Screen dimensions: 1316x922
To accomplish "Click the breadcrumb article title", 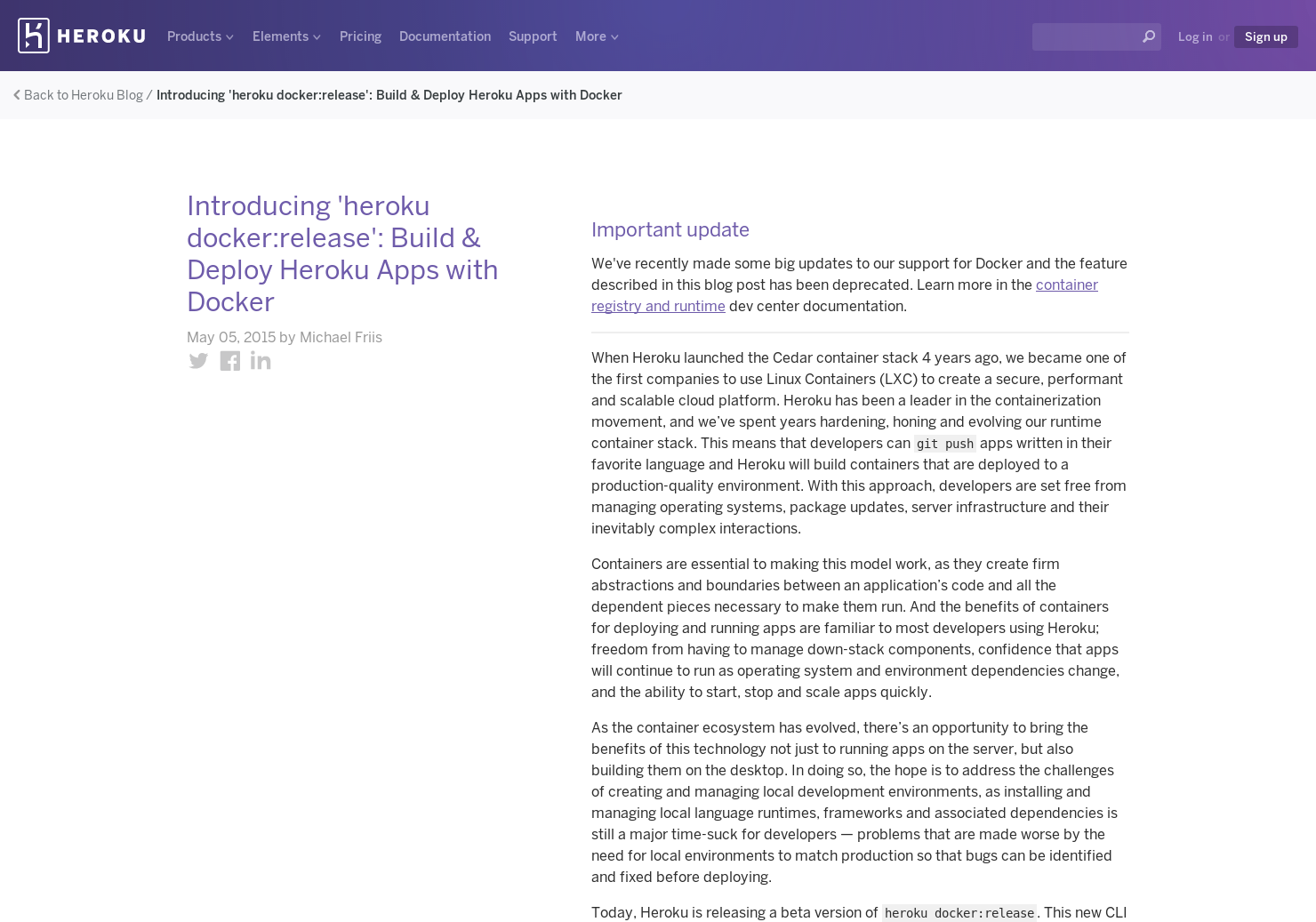I will point(389,94).
